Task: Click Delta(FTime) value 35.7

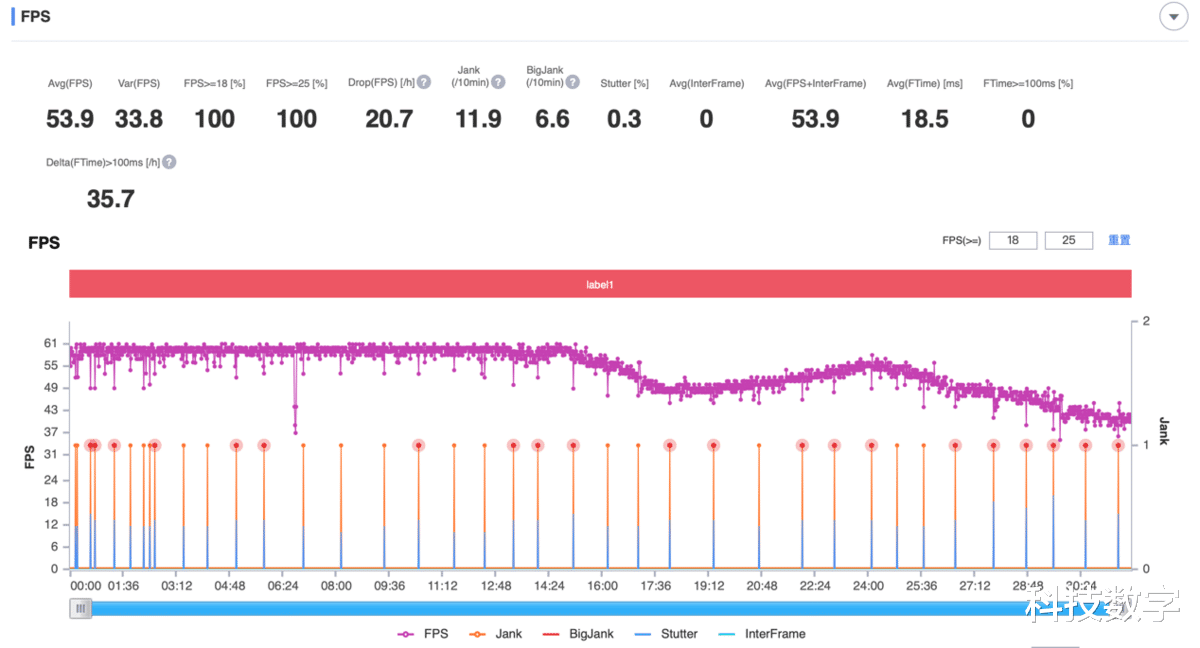Action: (110, 199)
